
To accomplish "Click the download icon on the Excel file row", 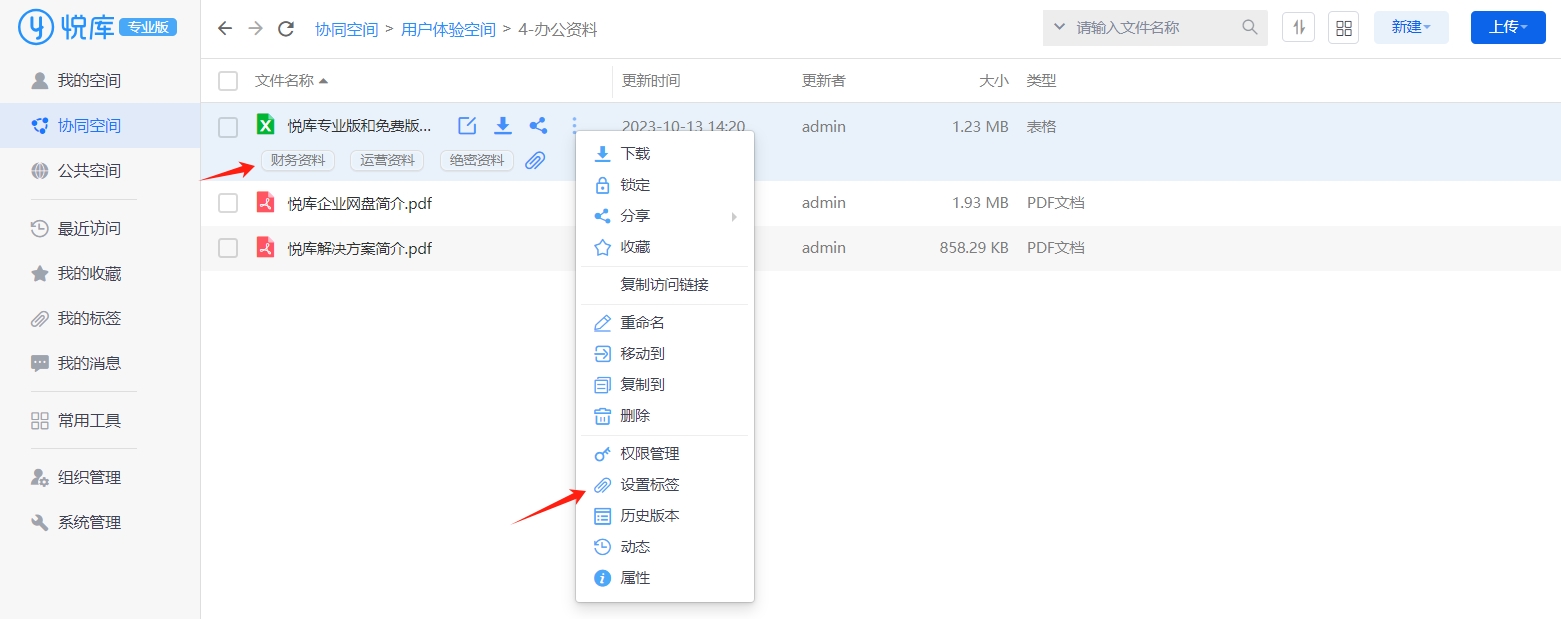I will (503, 126).
